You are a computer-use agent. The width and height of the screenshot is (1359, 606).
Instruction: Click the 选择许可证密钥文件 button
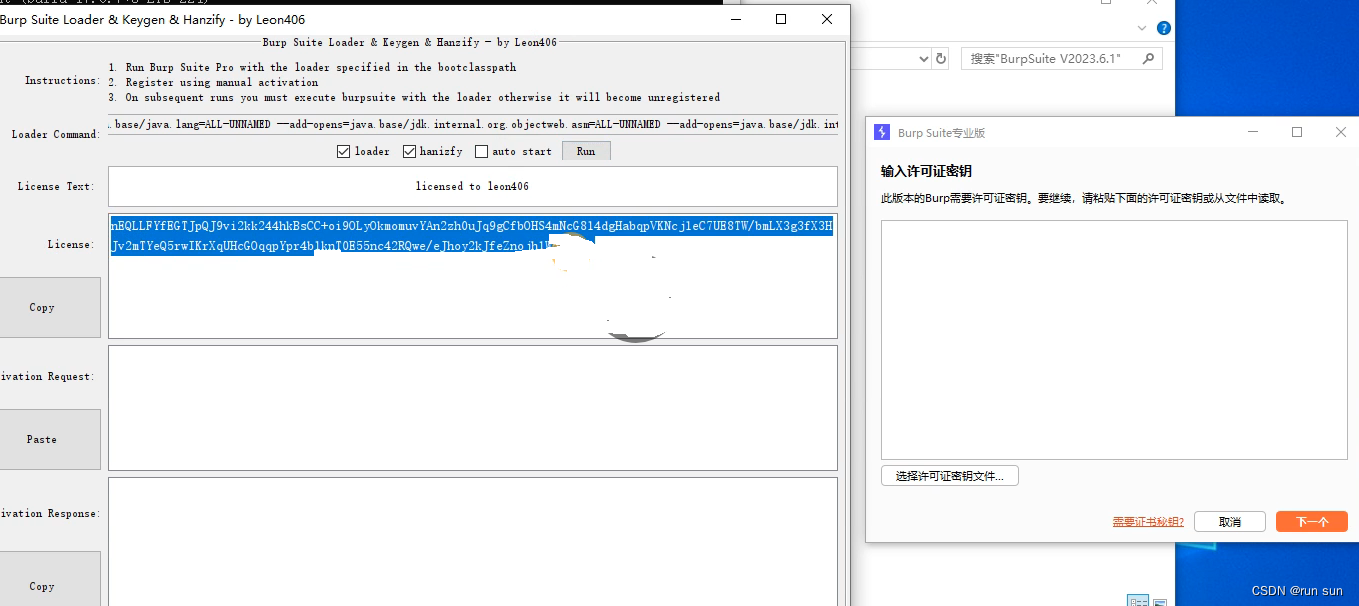tap(950, 476)
